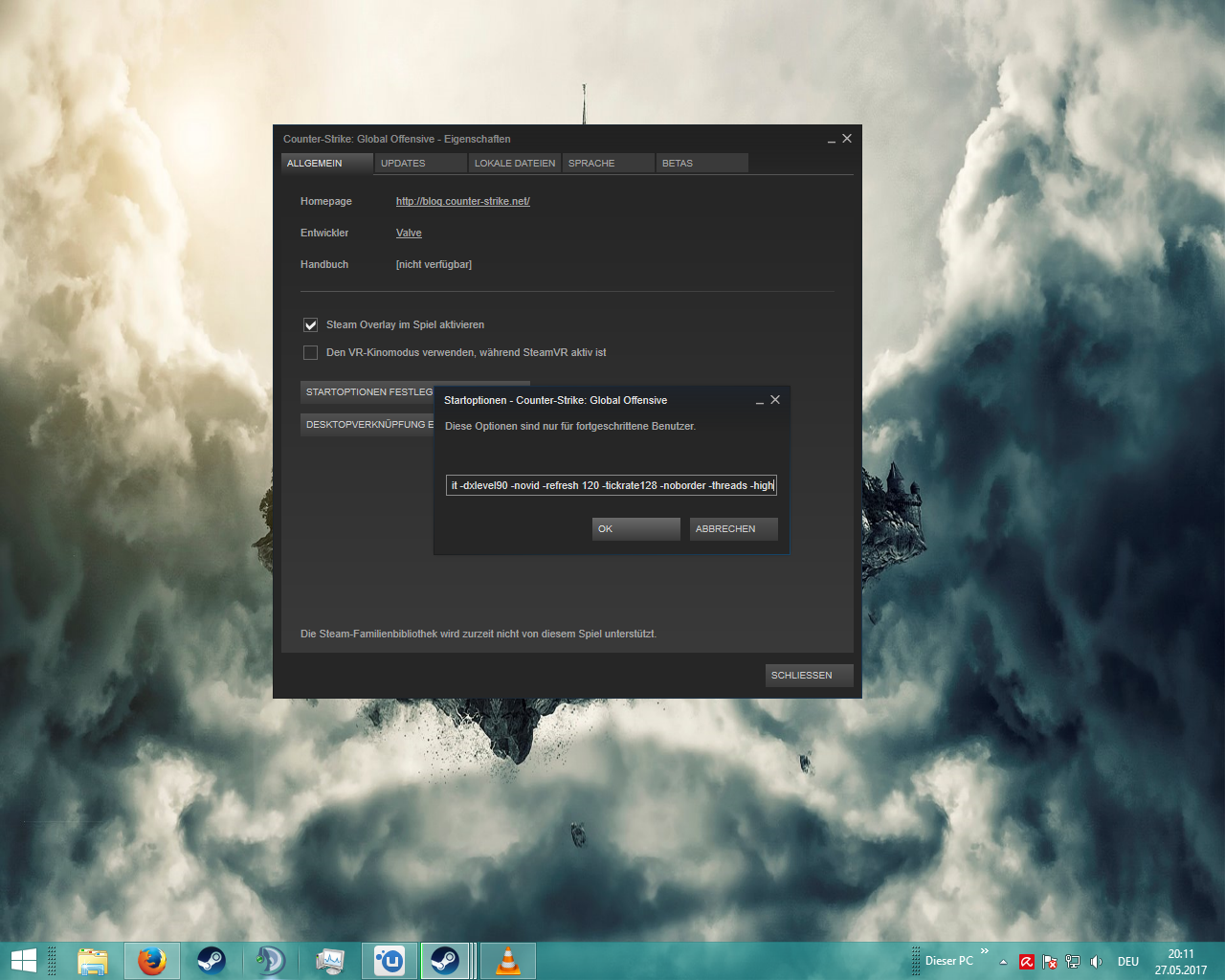Click the 'Entwickler' label
Screen dimensions: 1225x980
point(324,233)
